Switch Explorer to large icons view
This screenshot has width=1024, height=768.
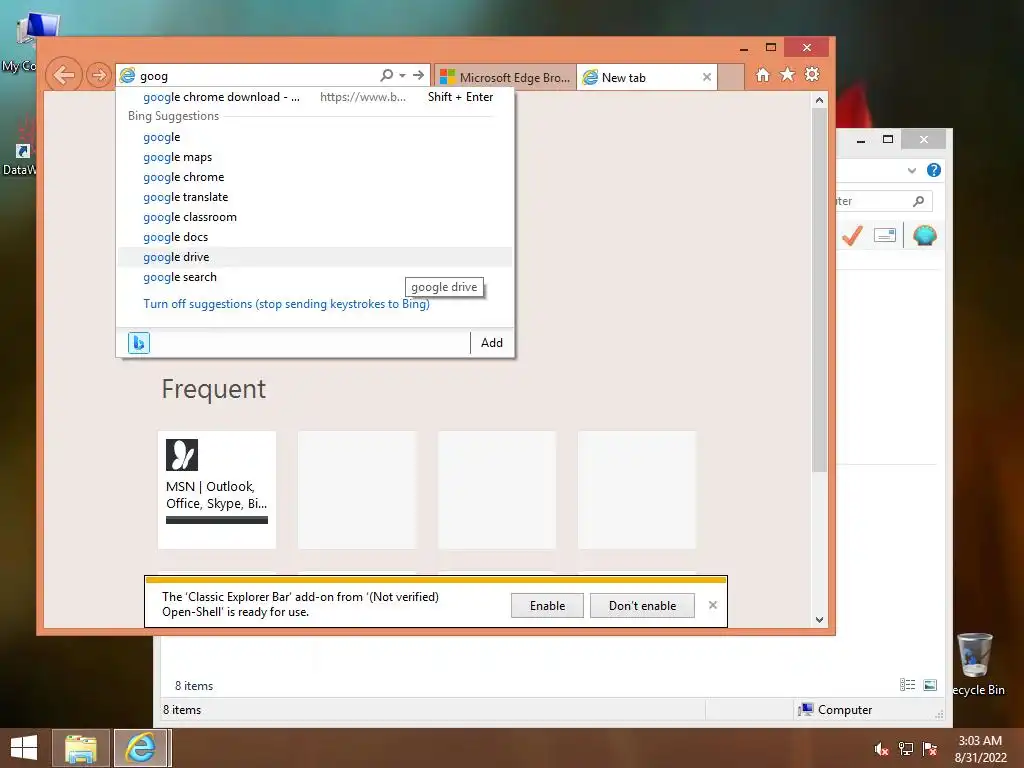click(x=930, y=684)
